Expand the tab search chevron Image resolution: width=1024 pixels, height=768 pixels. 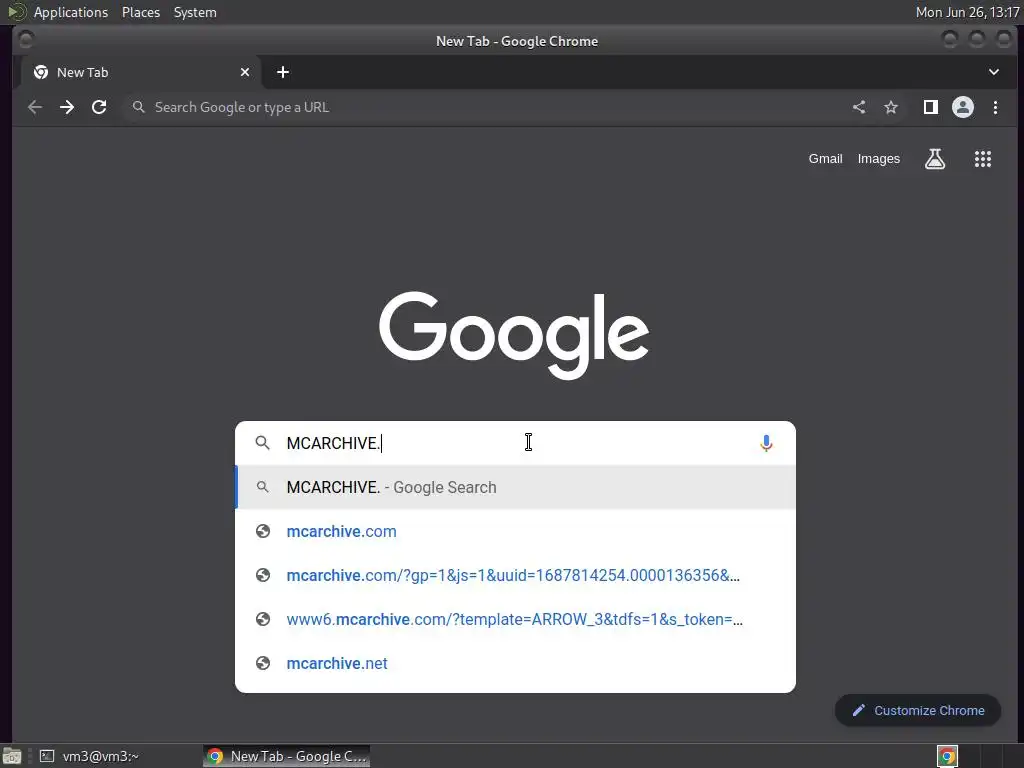pyautogui.click(x=993, y=72)
